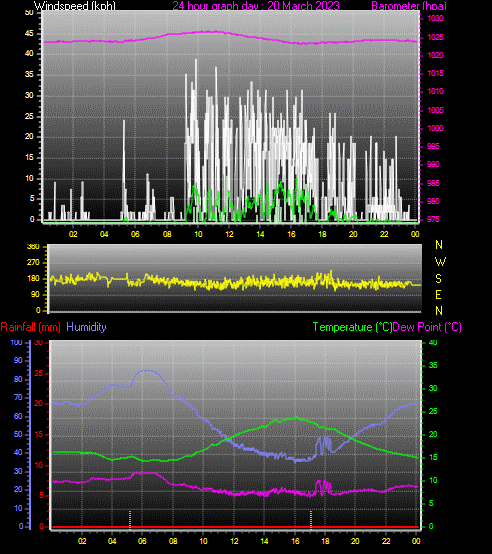This screenshot has height=554, width=492.
Task: Click the Barometer (hpa) axis title
Action: 409,6
